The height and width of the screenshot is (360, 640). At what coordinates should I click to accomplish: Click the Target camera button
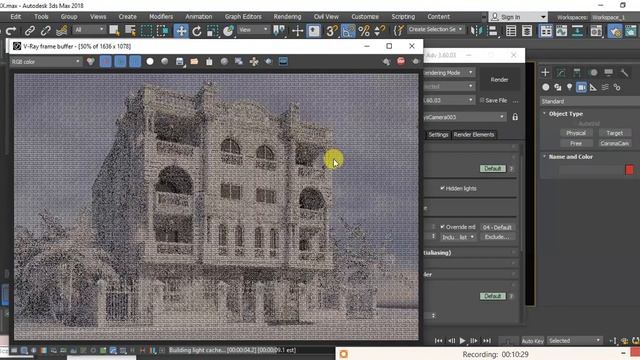click(614, 133)
